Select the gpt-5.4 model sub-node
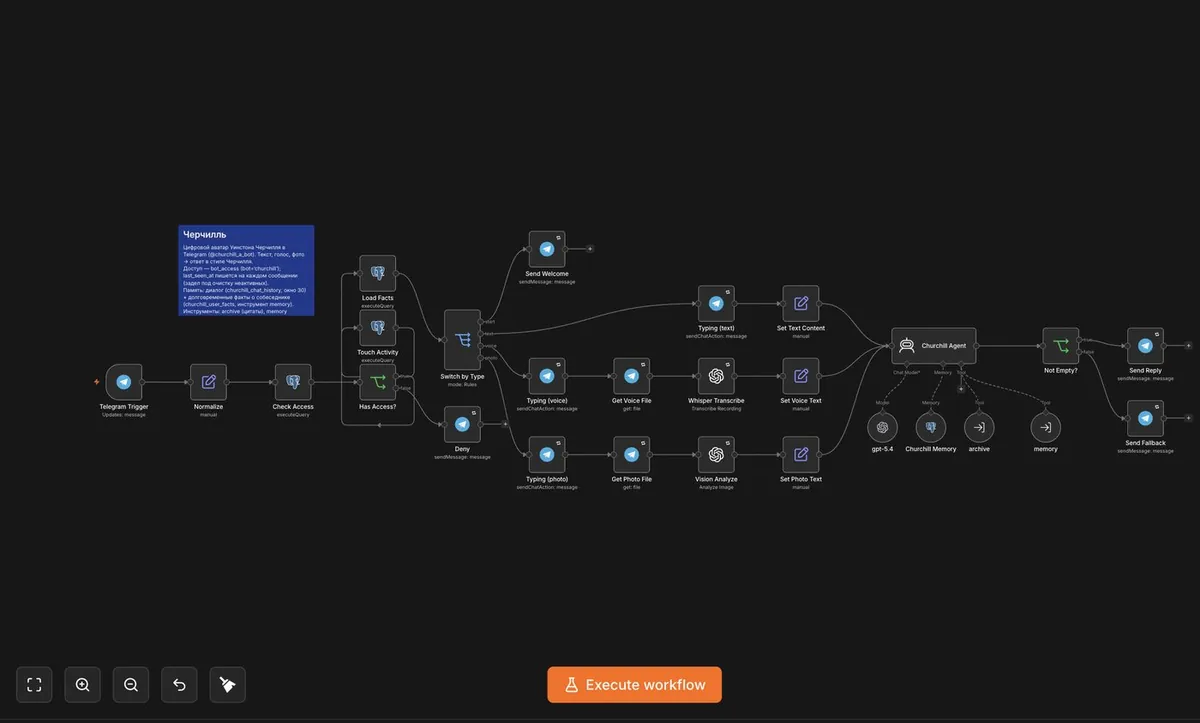 point(882,427)
